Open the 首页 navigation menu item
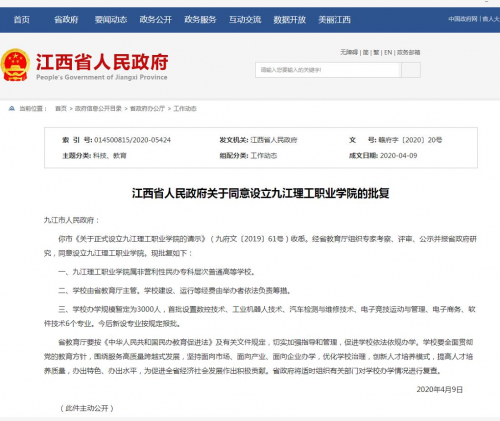This screenshot has height=421, width=500. 22,20
